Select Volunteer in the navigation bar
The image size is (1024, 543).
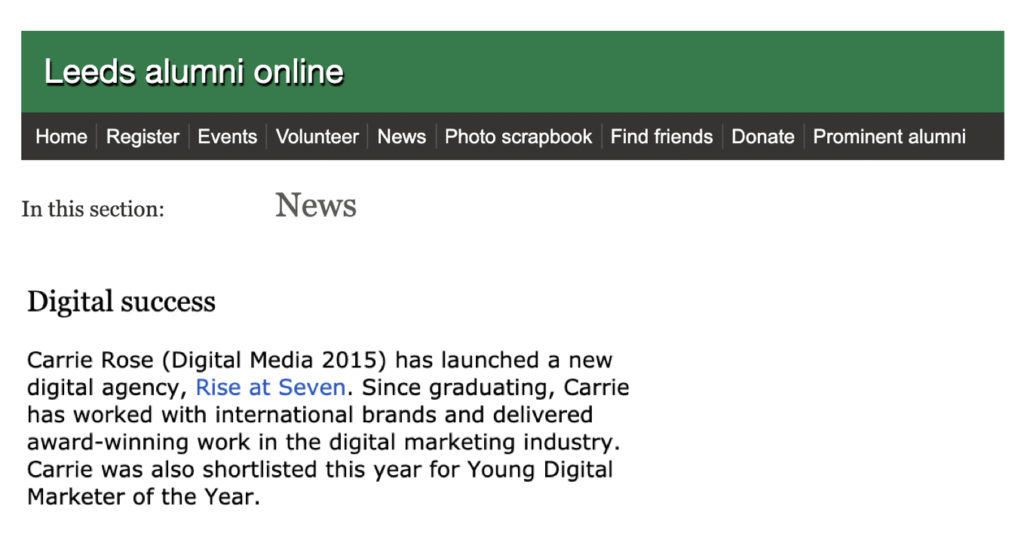point(317,137)
